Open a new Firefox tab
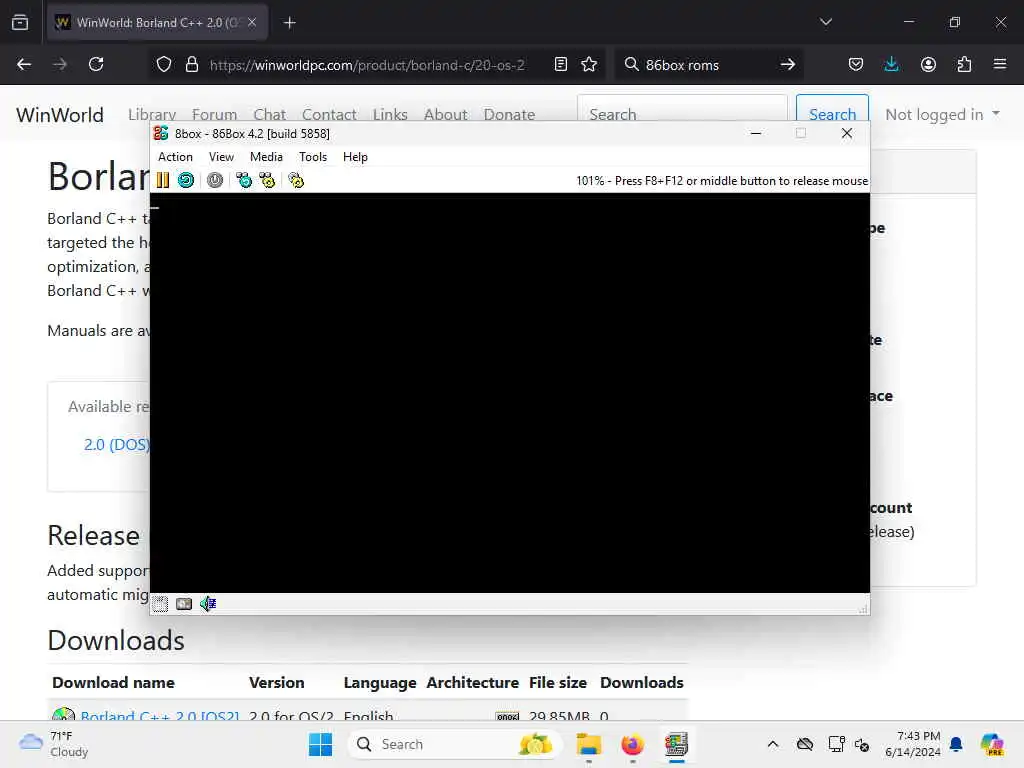The width and height of the screenshot is (1024, 768). click(290, 22)
